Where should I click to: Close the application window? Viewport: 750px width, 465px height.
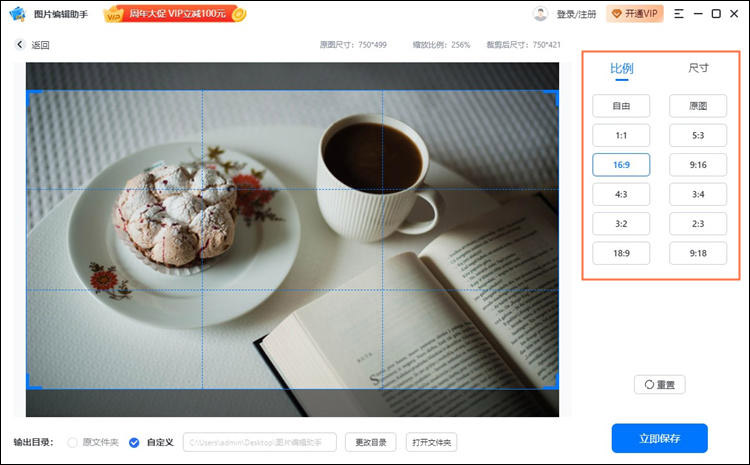point(734,13)
